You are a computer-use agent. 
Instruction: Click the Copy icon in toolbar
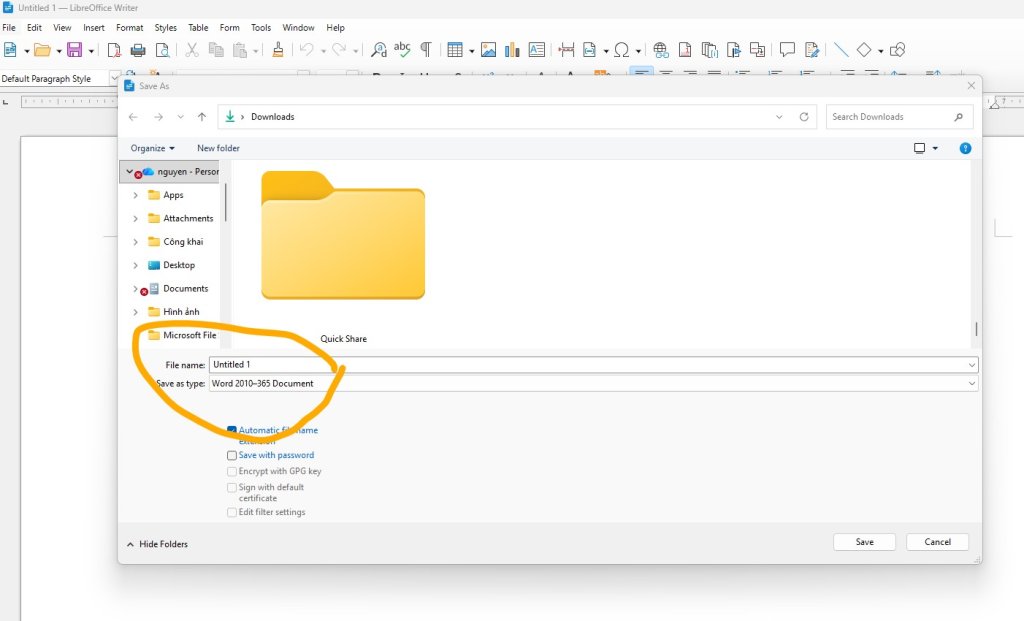[x=216, y=50]
